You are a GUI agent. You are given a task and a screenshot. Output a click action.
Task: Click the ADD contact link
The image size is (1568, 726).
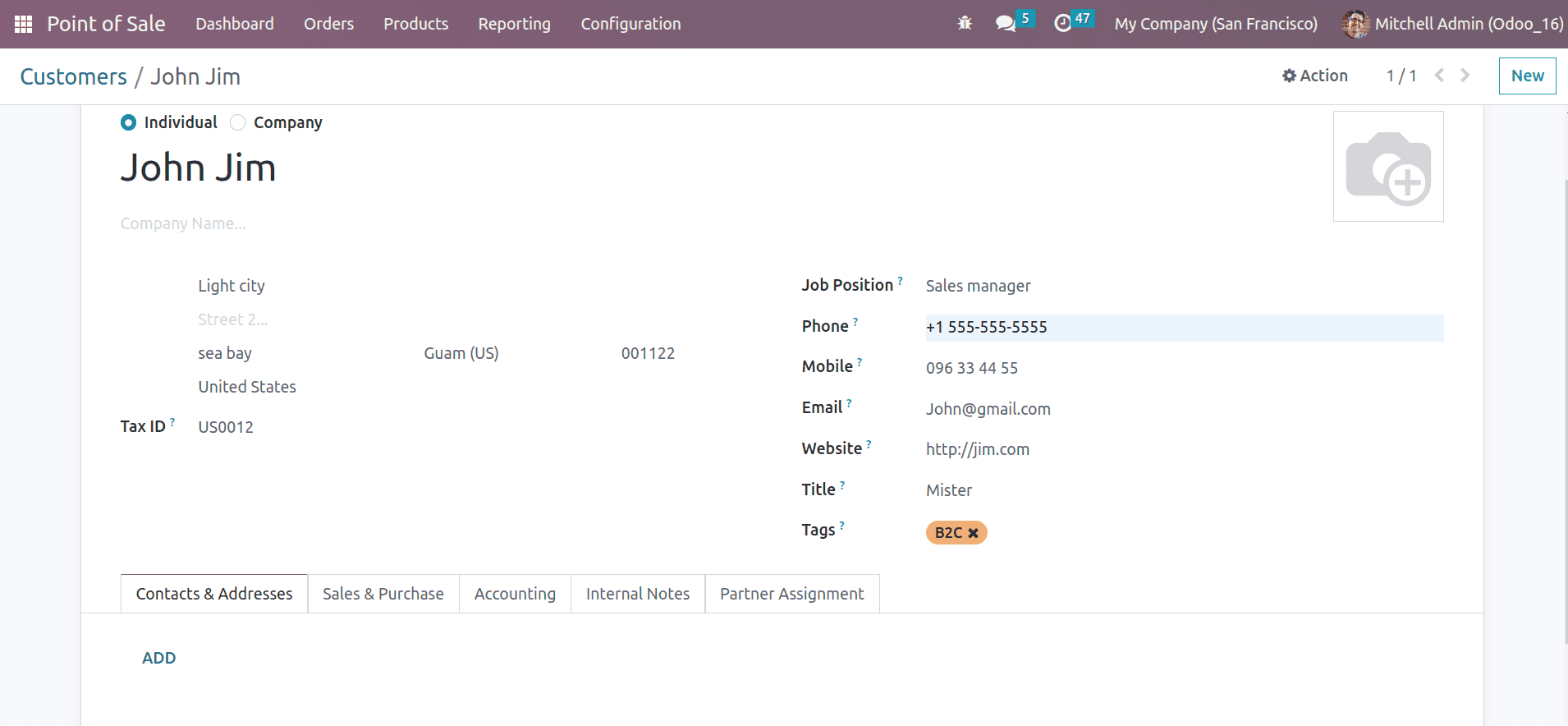[x=159, y=658]
